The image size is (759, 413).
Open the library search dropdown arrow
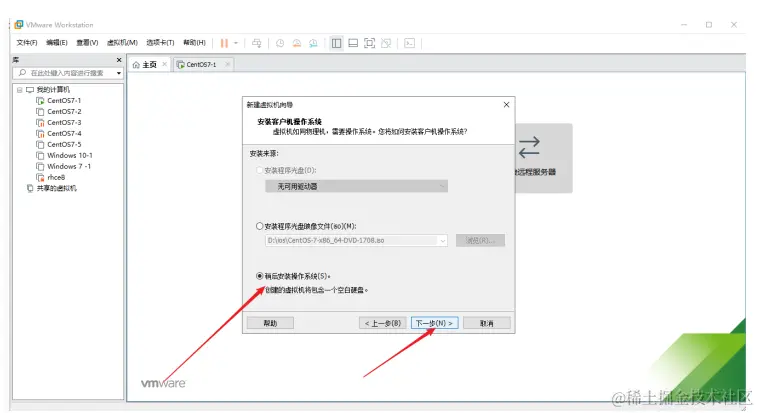119,73
